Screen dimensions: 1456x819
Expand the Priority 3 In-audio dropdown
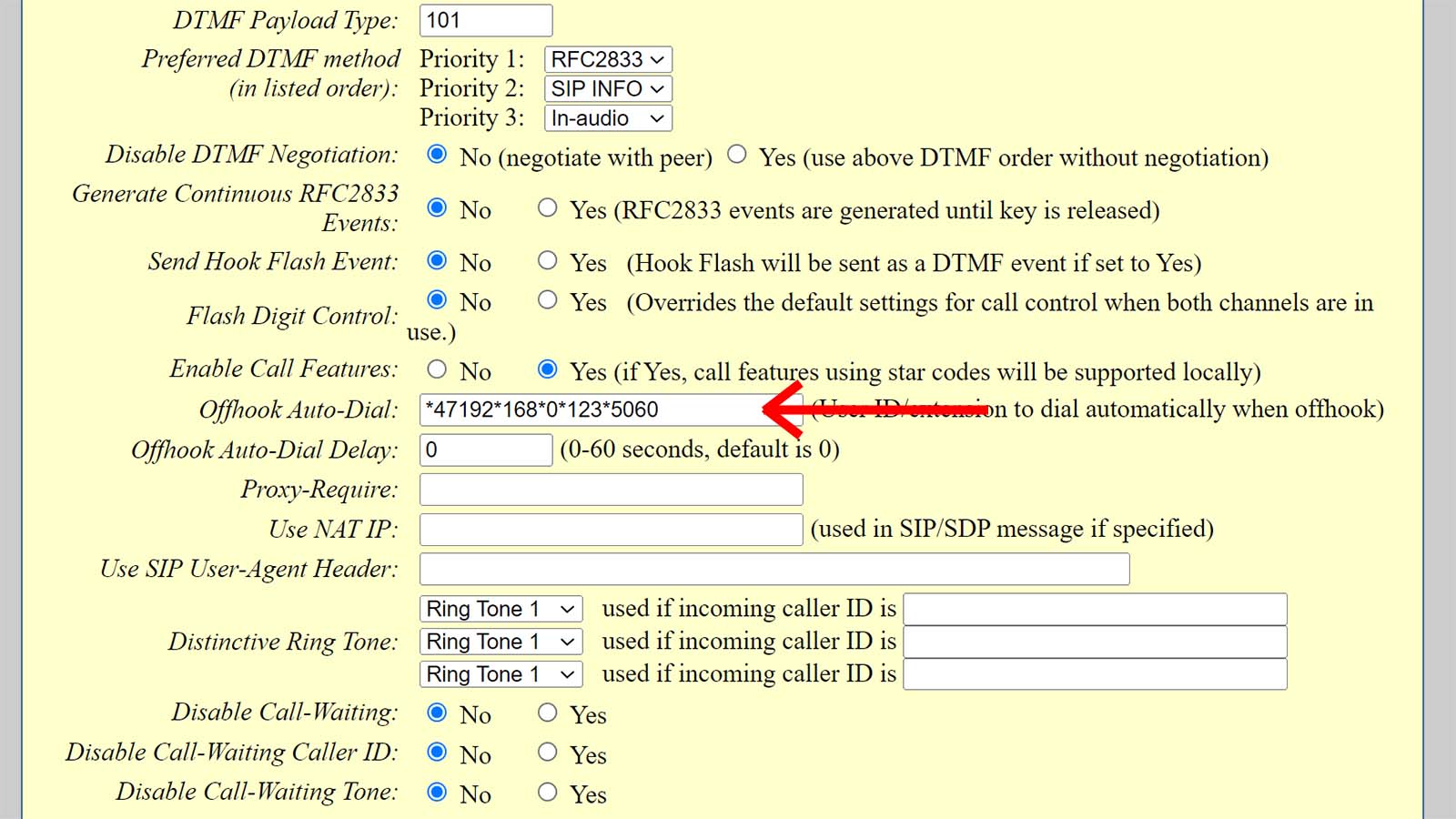[608, 118]
